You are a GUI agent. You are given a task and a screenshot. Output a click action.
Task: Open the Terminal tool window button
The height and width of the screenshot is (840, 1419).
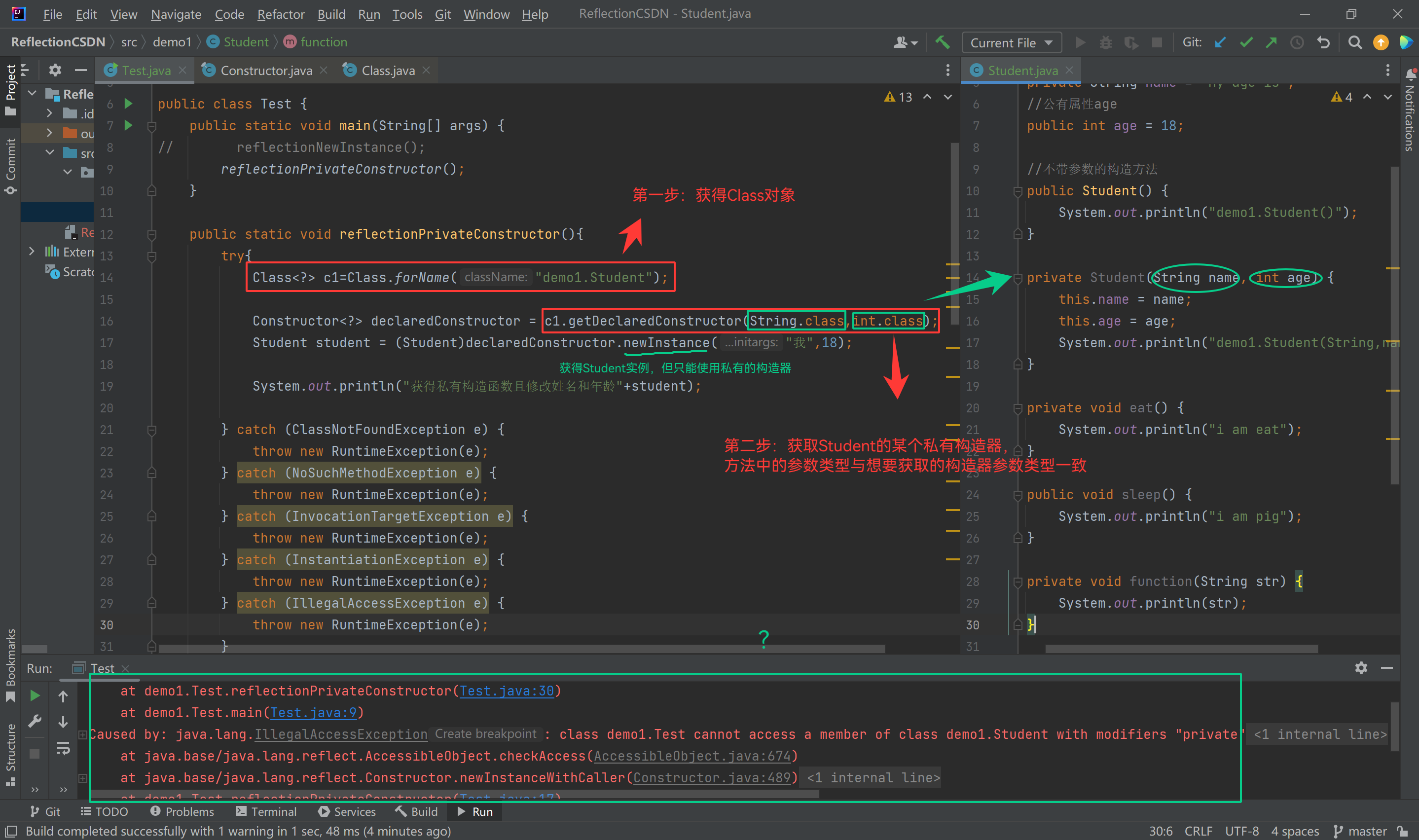click(266, 811)
